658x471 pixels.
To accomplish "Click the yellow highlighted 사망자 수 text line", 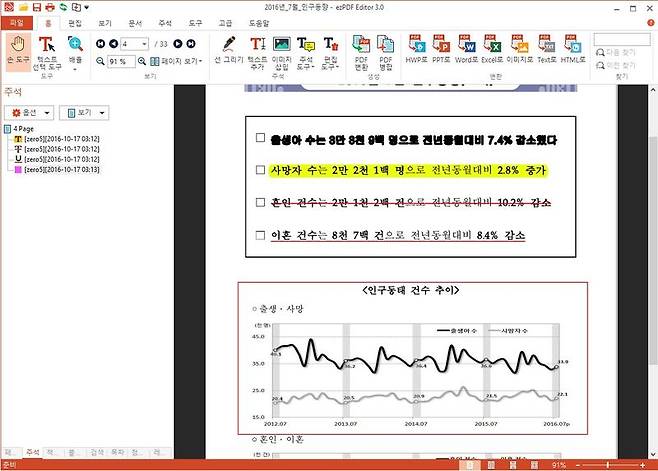I will pos(408,170).
